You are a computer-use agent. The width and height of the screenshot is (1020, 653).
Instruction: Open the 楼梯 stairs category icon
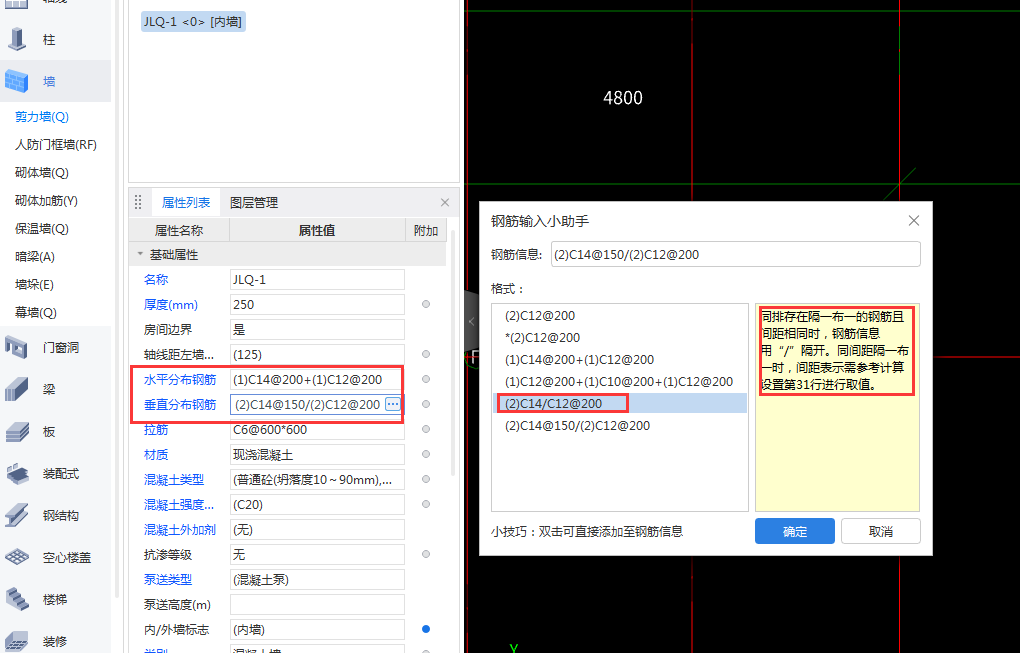(x=17, y=599)
